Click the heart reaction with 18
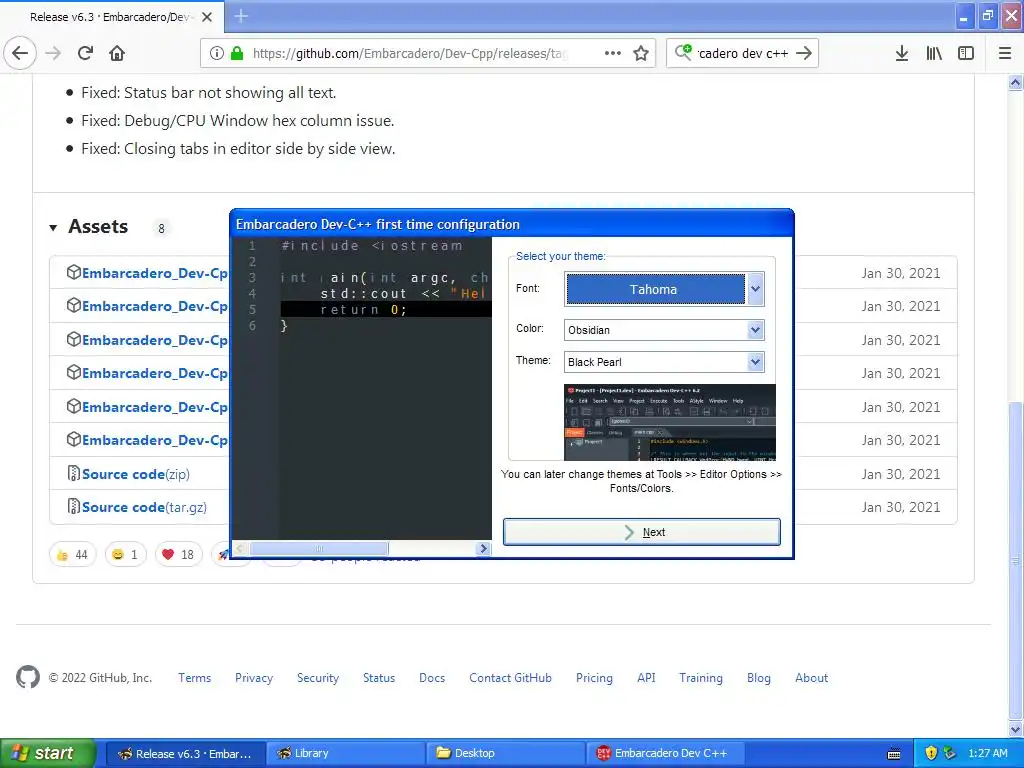1024x768 pixels. pos(178,554)
